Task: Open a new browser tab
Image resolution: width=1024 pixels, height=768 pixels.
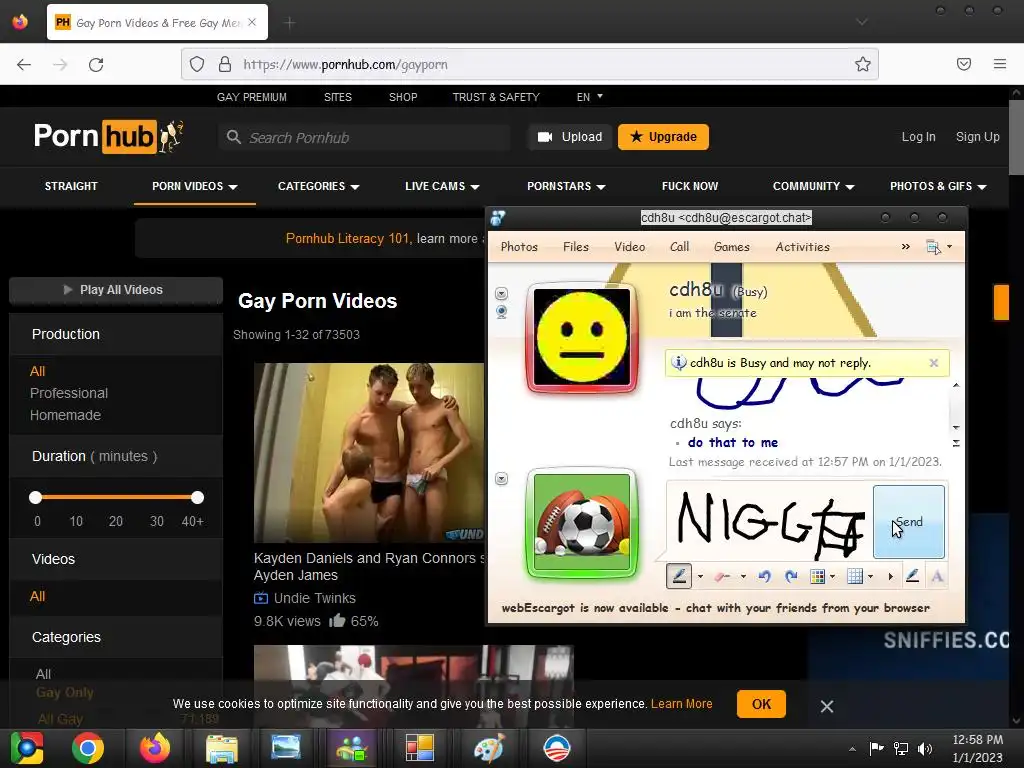Action: pyautogui.click(x=289, y=23)
